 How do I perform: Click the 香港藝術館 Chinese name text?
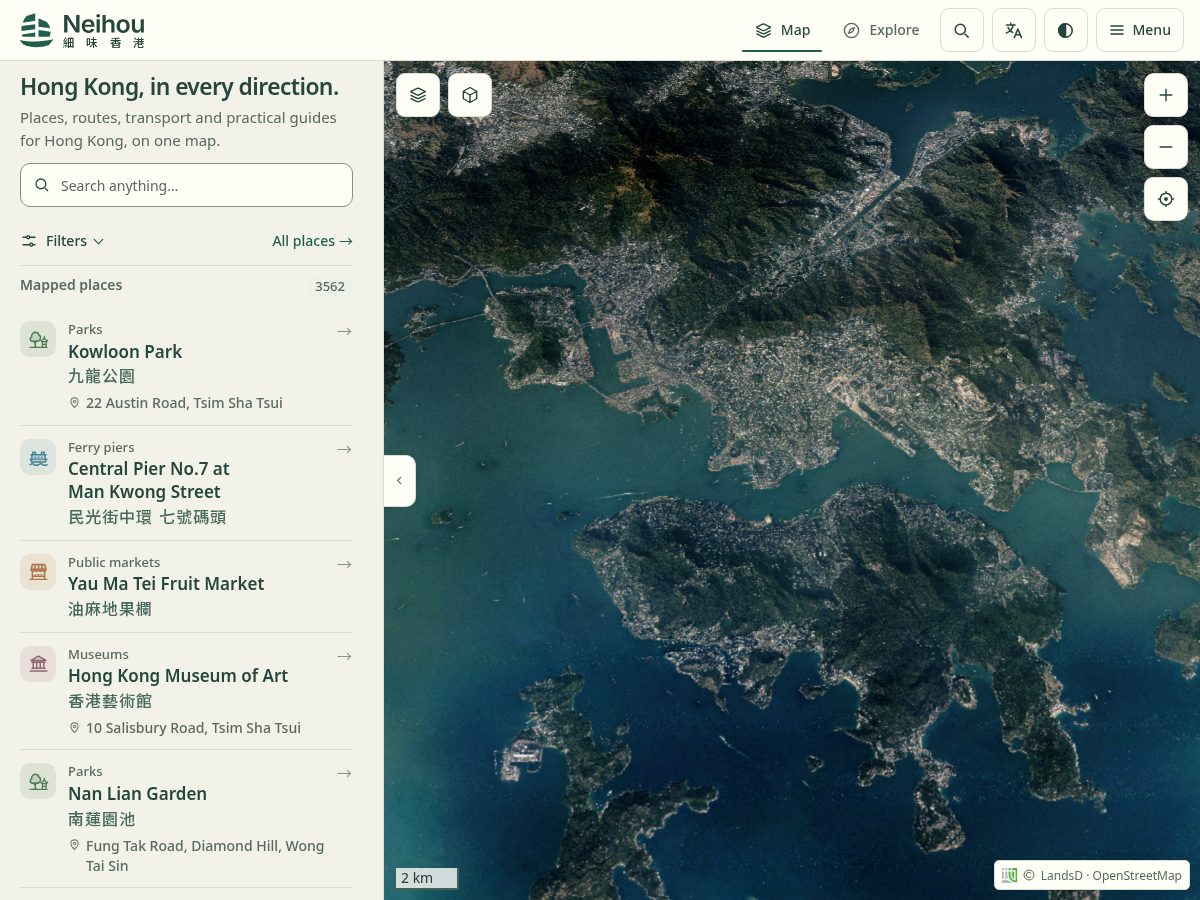point(110,701)
